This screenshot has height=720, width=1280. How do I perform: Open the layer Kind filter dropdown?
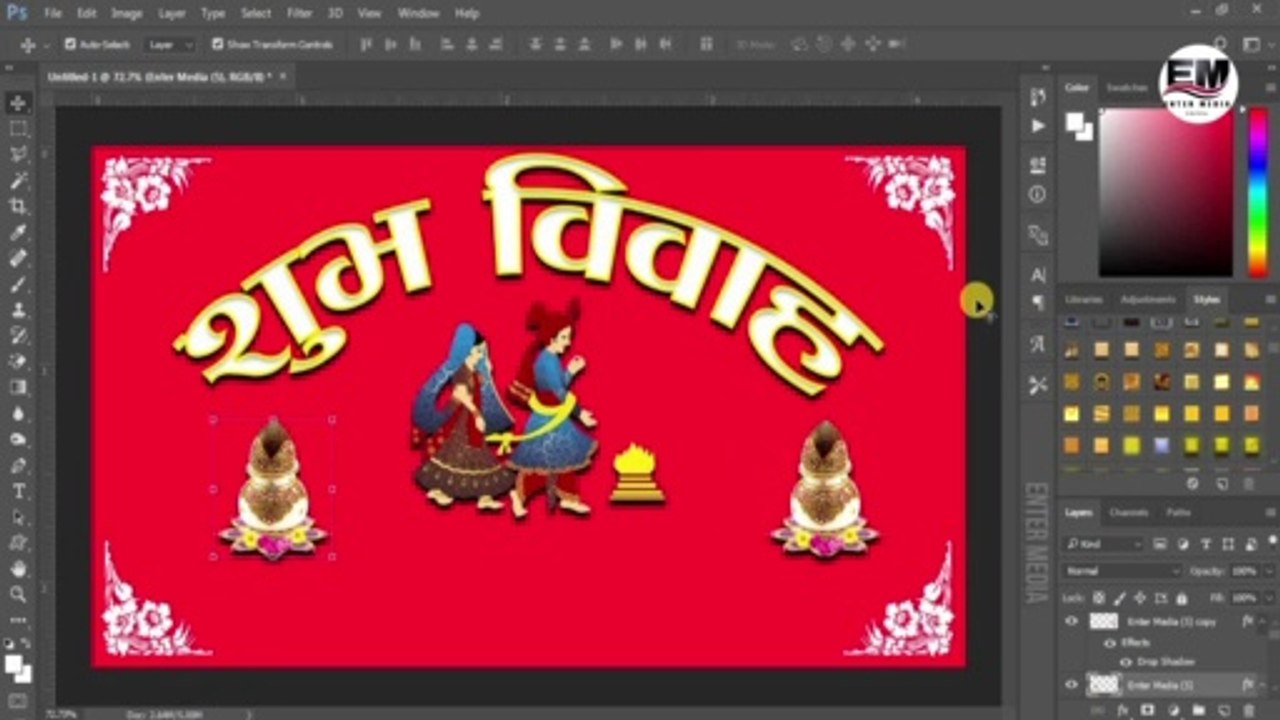[x=1104, y=543]
